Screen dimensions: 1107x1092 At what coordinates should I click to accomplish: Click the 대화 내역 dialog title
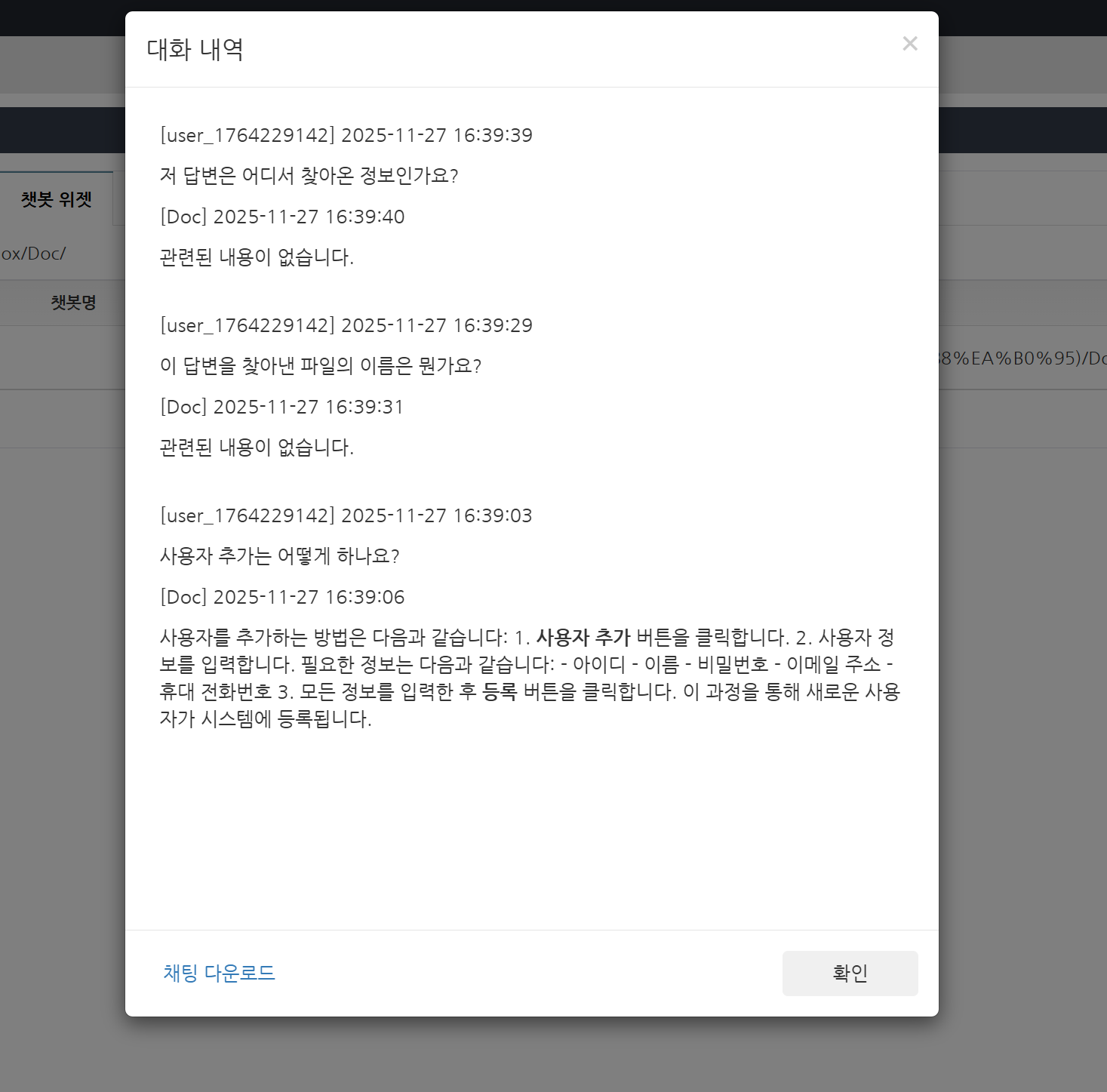click(x=195, y=50)
